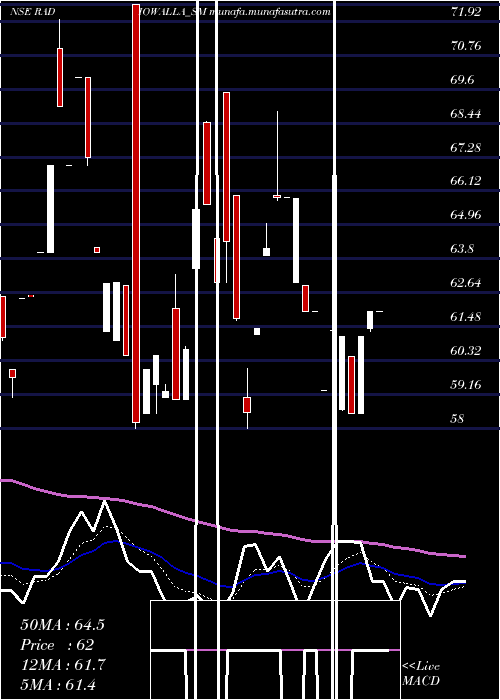The width and height of the screenshot is (500, 700).
Task: Click the munafa.munafasutra.com text in header
Action: pos(270,12)
